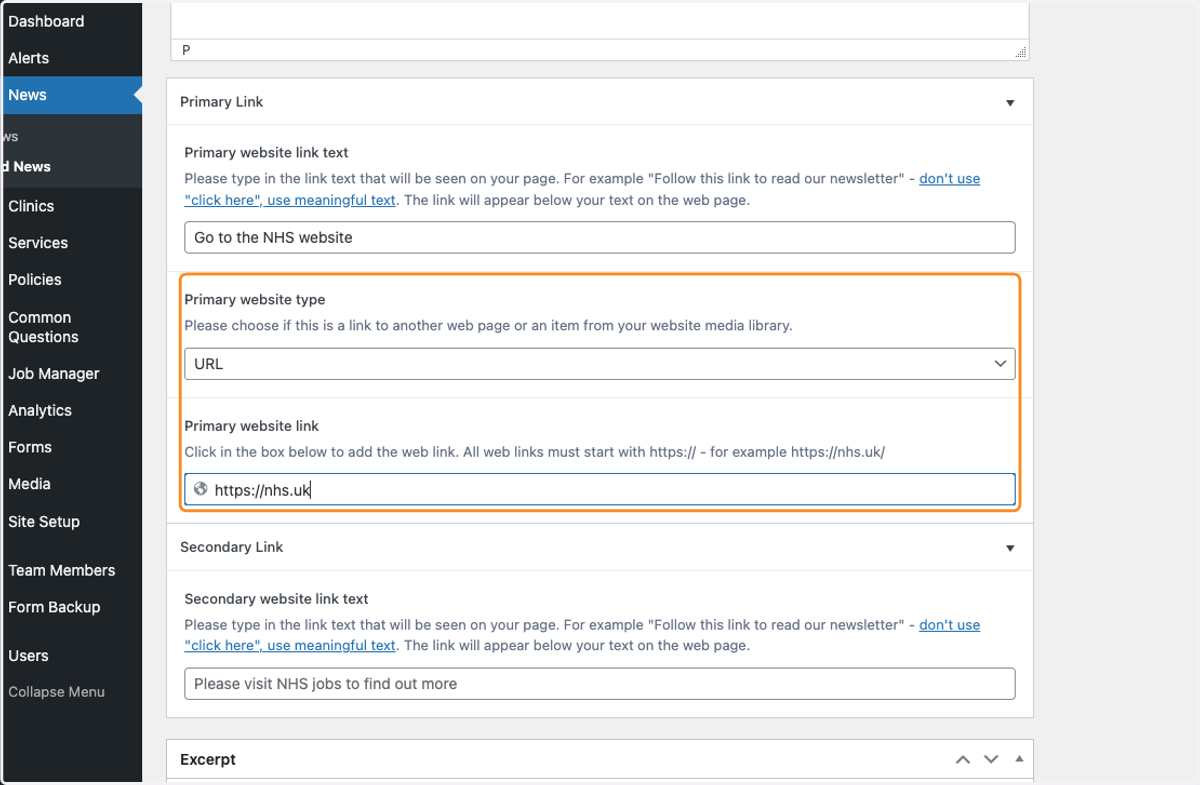The width and height of the screenshot is (1200, 785).
Task: Open Media in the sidebar
Action: (x=29, y=484)
